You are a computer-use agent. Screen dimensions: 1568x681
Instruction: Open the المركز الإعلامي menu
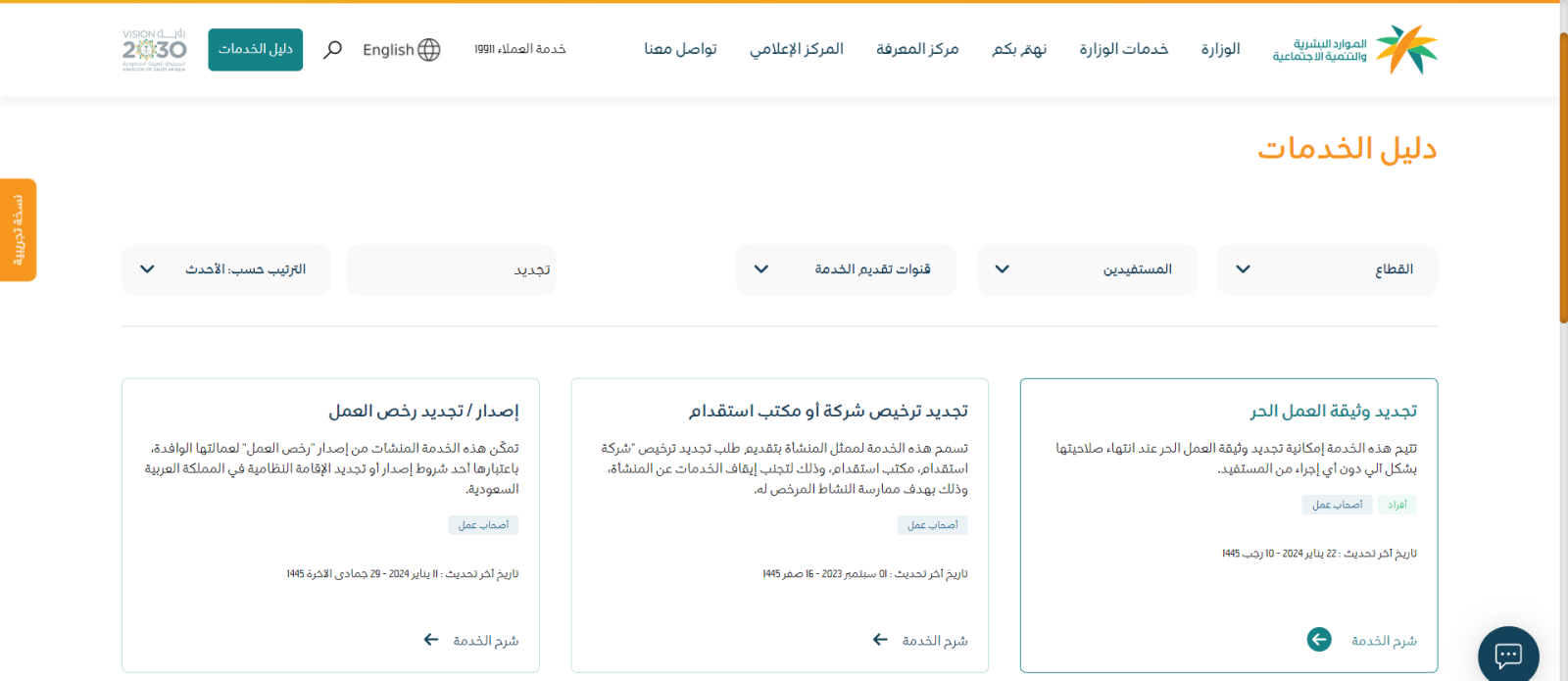click(x=797, y=49)
